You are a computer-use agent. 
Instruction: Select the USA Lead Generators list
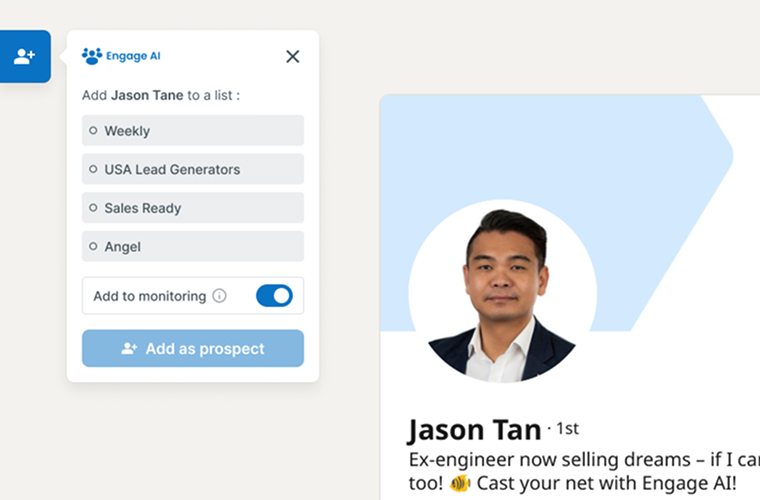193,169
